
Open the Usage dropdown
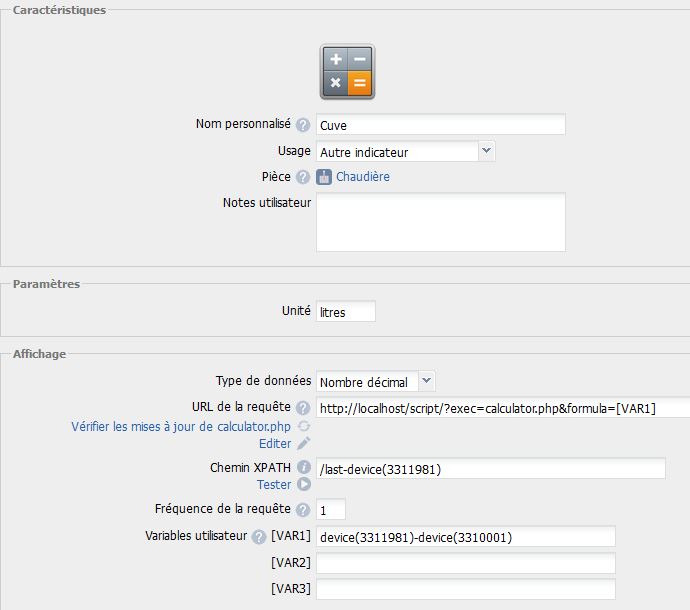tap(406, 151)
